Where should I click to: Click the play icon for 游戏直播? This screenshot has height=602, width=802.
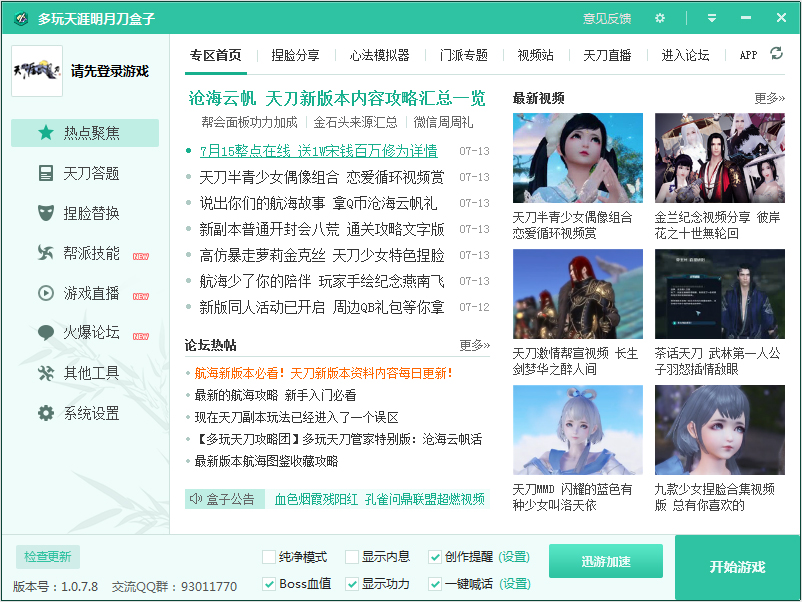click(46, 293)
